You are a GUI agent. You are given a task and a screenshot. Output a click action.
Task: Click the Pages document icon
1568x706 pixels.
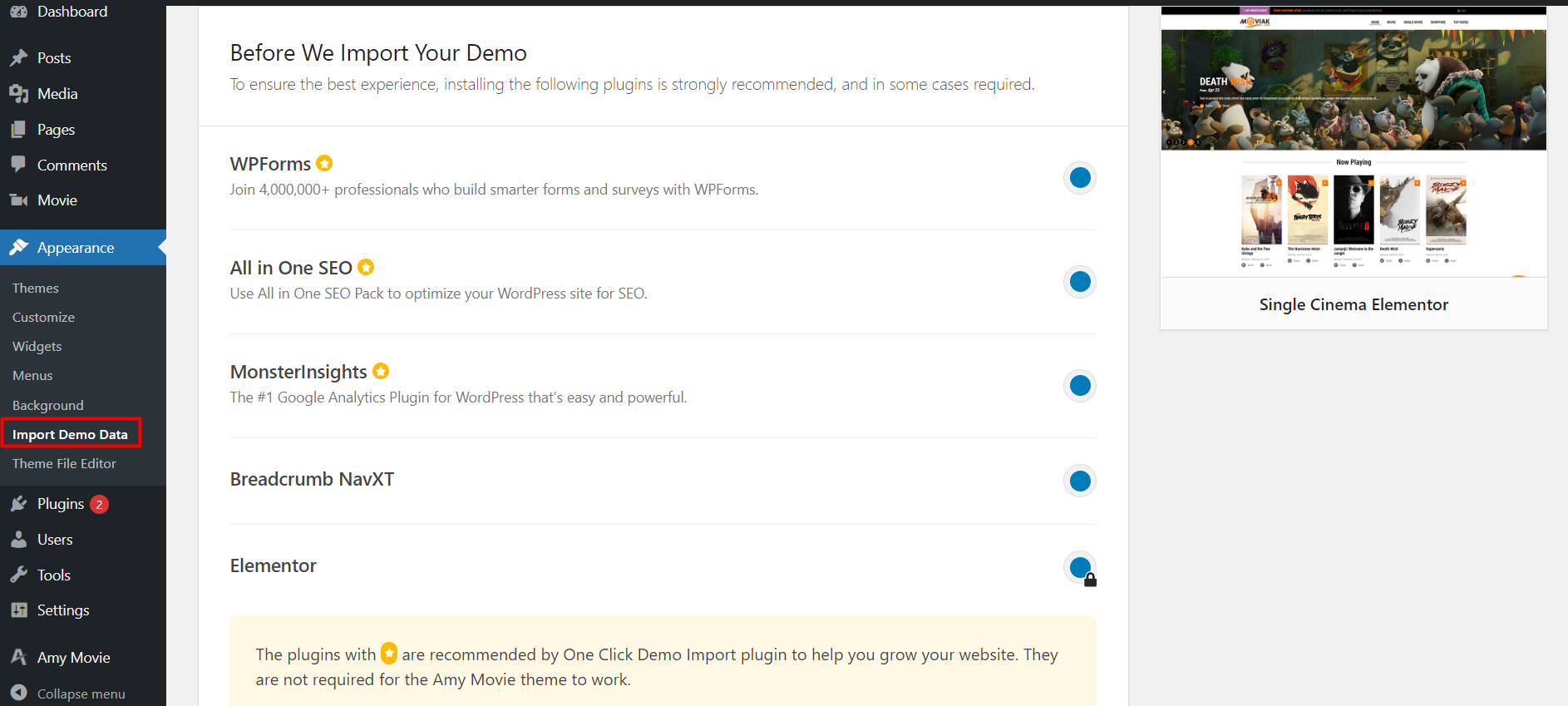click(18, 129)
